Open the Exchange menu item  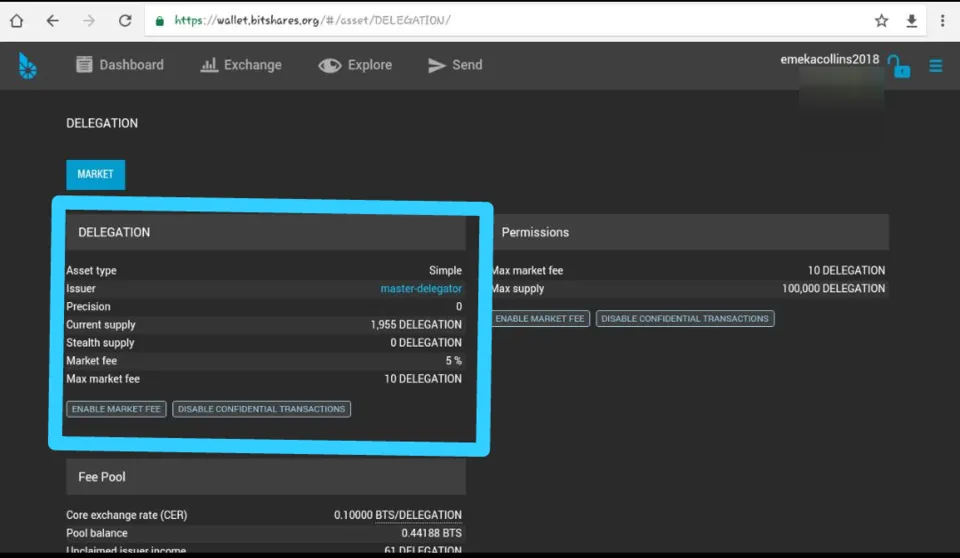(x=241, y=64)
